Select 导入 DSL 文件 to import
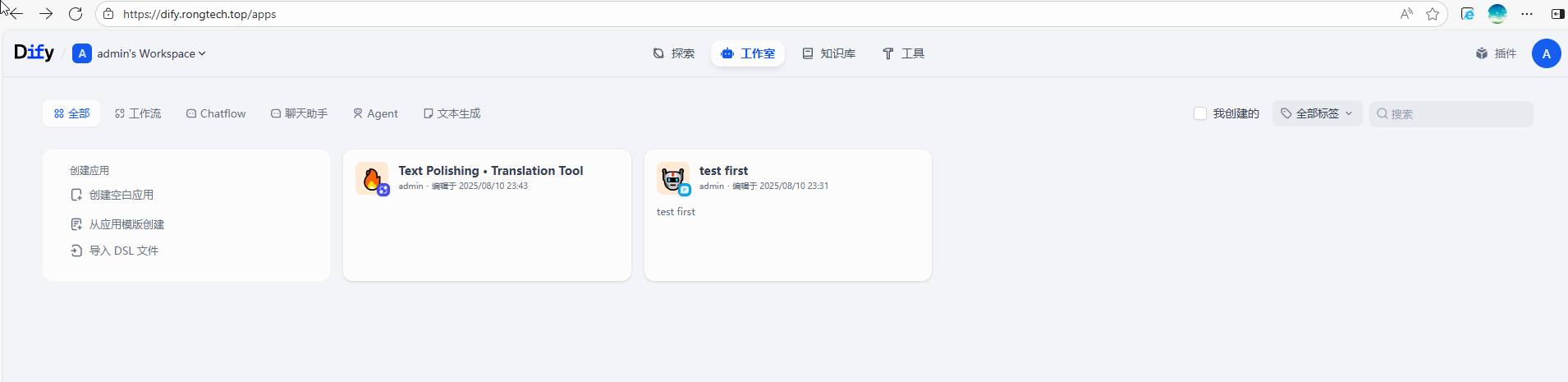Viewport: 1568px width, 382px height. (x=123, y=251)
